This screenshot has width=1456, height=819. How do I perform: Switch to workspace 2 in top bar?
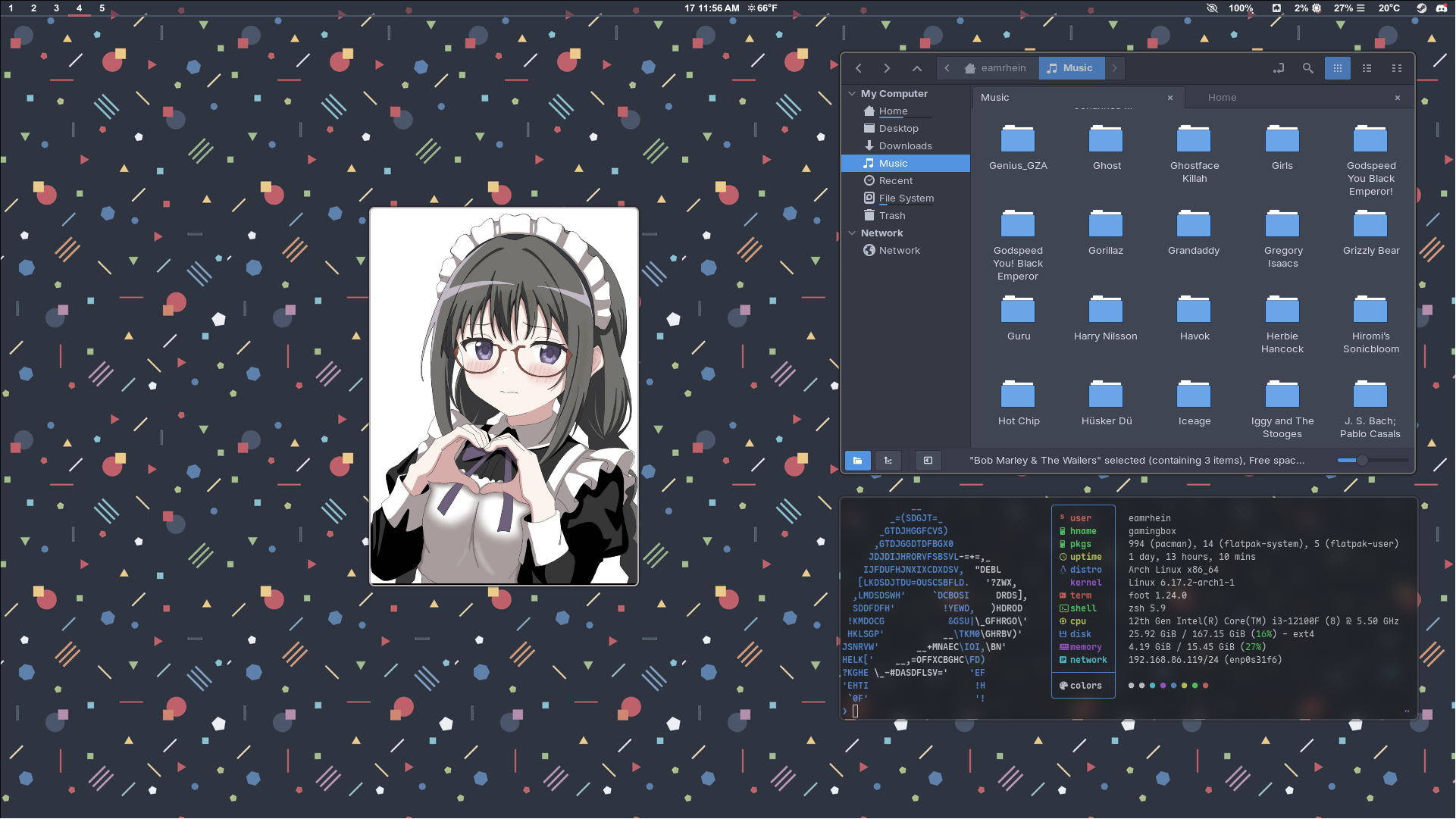(33, 8)
